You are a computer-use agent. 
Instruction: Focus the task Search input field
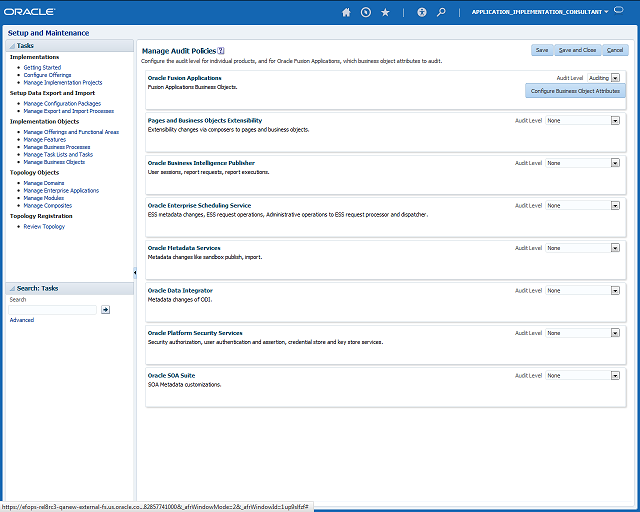tap(52, 310)
